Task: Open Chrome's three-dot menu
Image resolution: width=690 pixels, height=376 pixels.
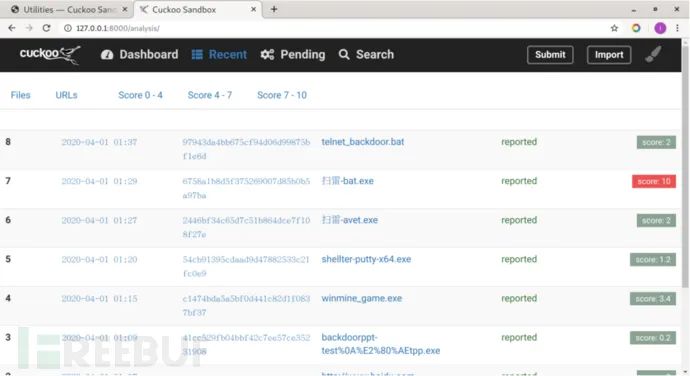Action: [677, 28]
